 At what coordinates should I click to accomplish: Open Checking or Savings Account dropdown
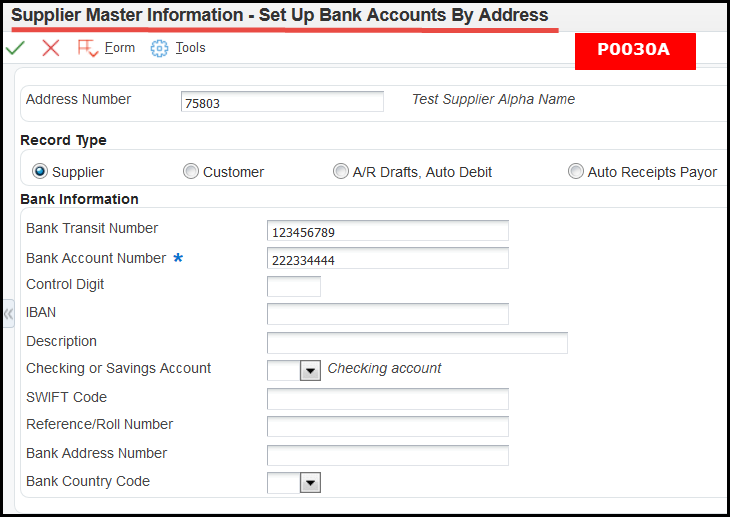(310, 371)
